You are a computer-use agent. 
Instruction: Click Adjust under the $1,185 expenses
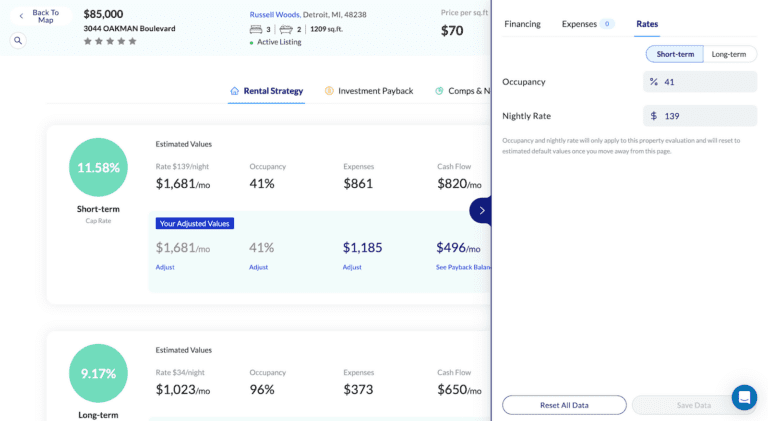[x=352, y=267]
